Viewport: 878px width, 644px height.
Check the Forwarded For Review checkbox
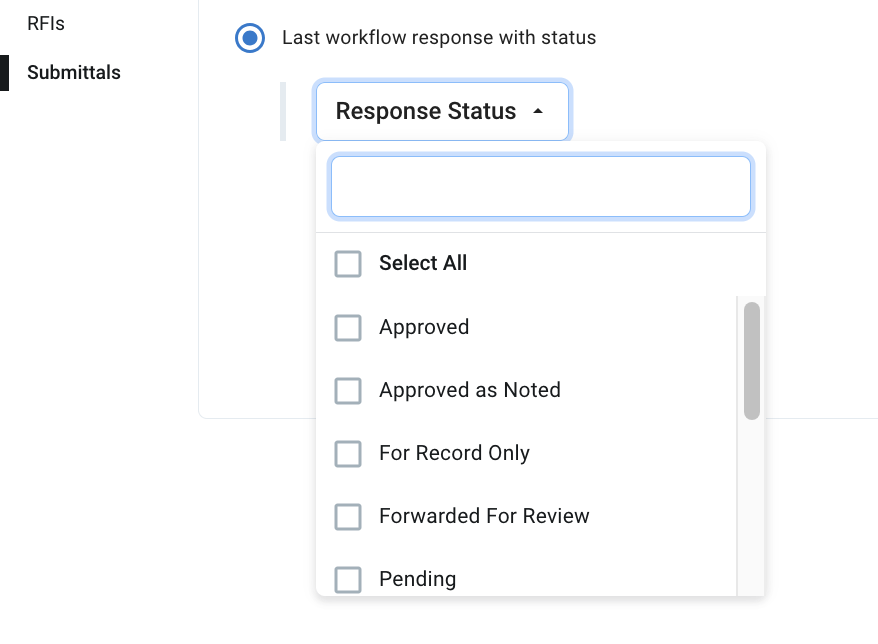[348, 517]
